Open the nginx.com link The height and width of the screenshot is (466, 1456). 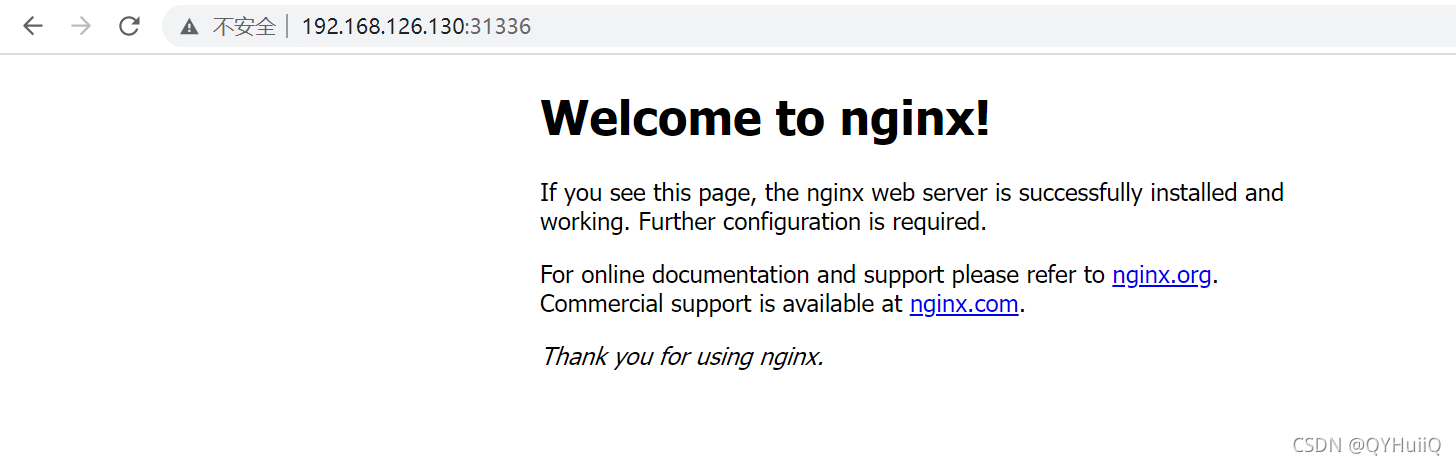pyautogui.click(x=964, y=304)
